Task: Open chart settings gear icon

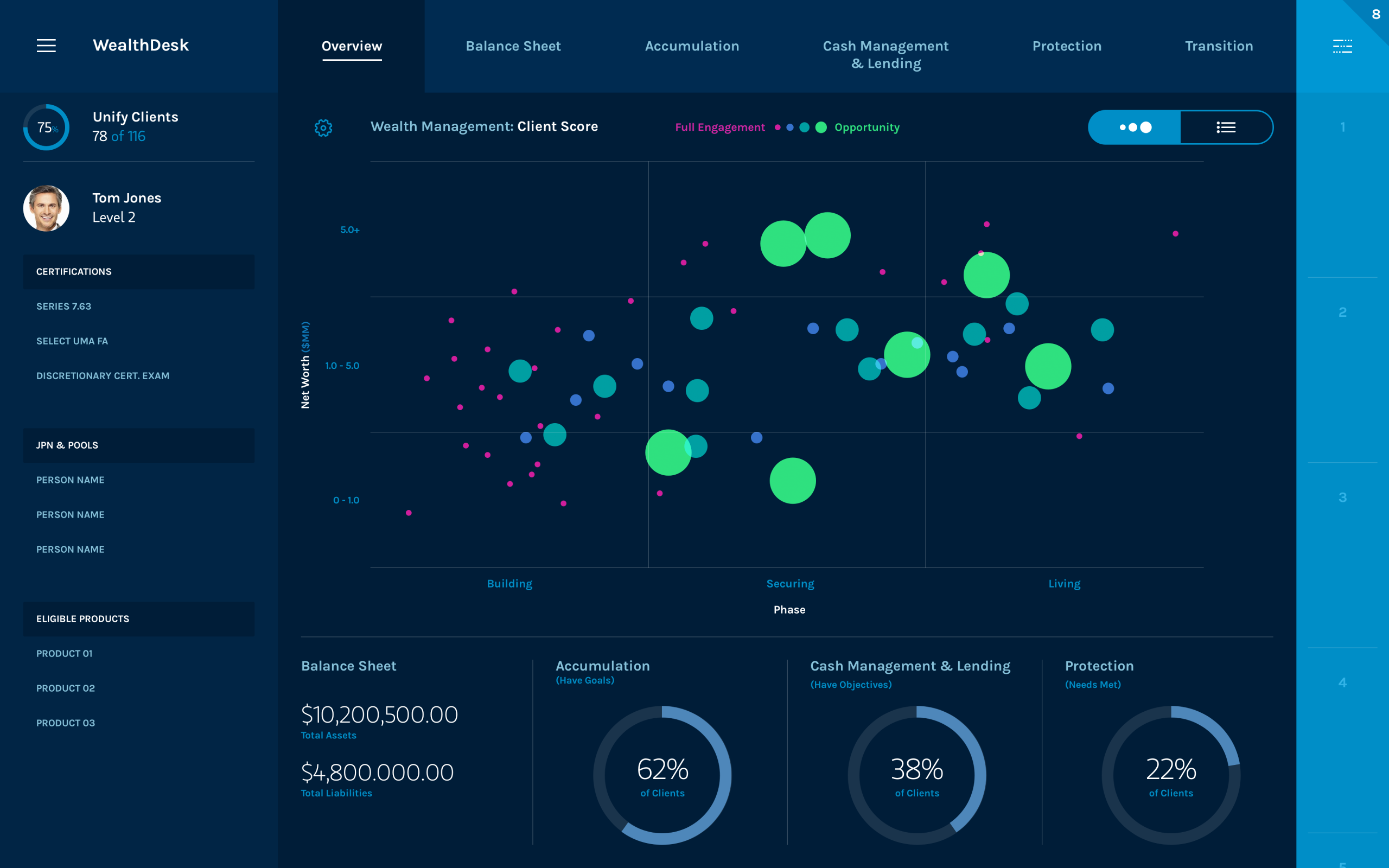Action: [323, 127]
